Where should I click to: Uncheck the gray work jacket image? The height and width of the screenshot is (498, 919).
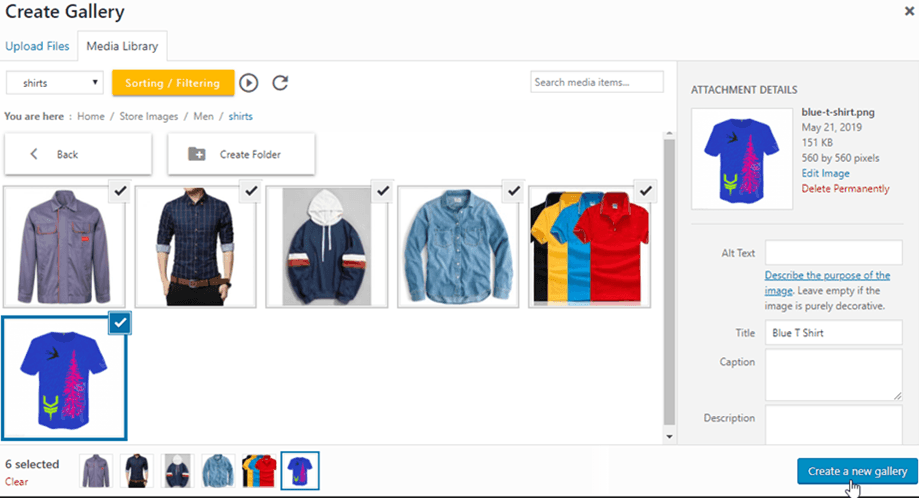[x=117, y=191]
